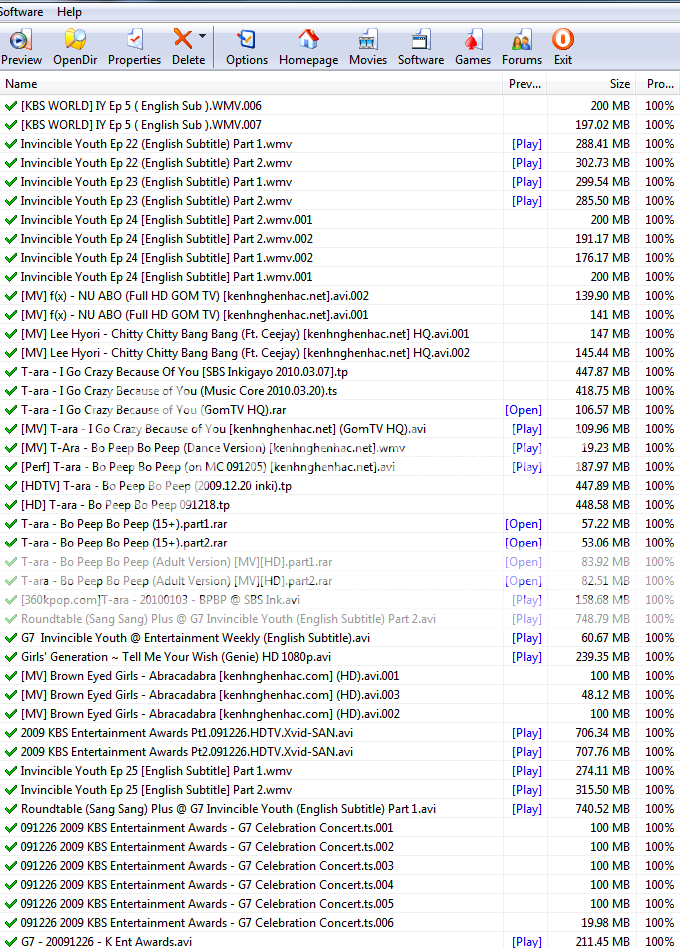Sort list by the Name column header
This screenshot has height=948, width=680.
pyautogui.click(x=21, y=84)
